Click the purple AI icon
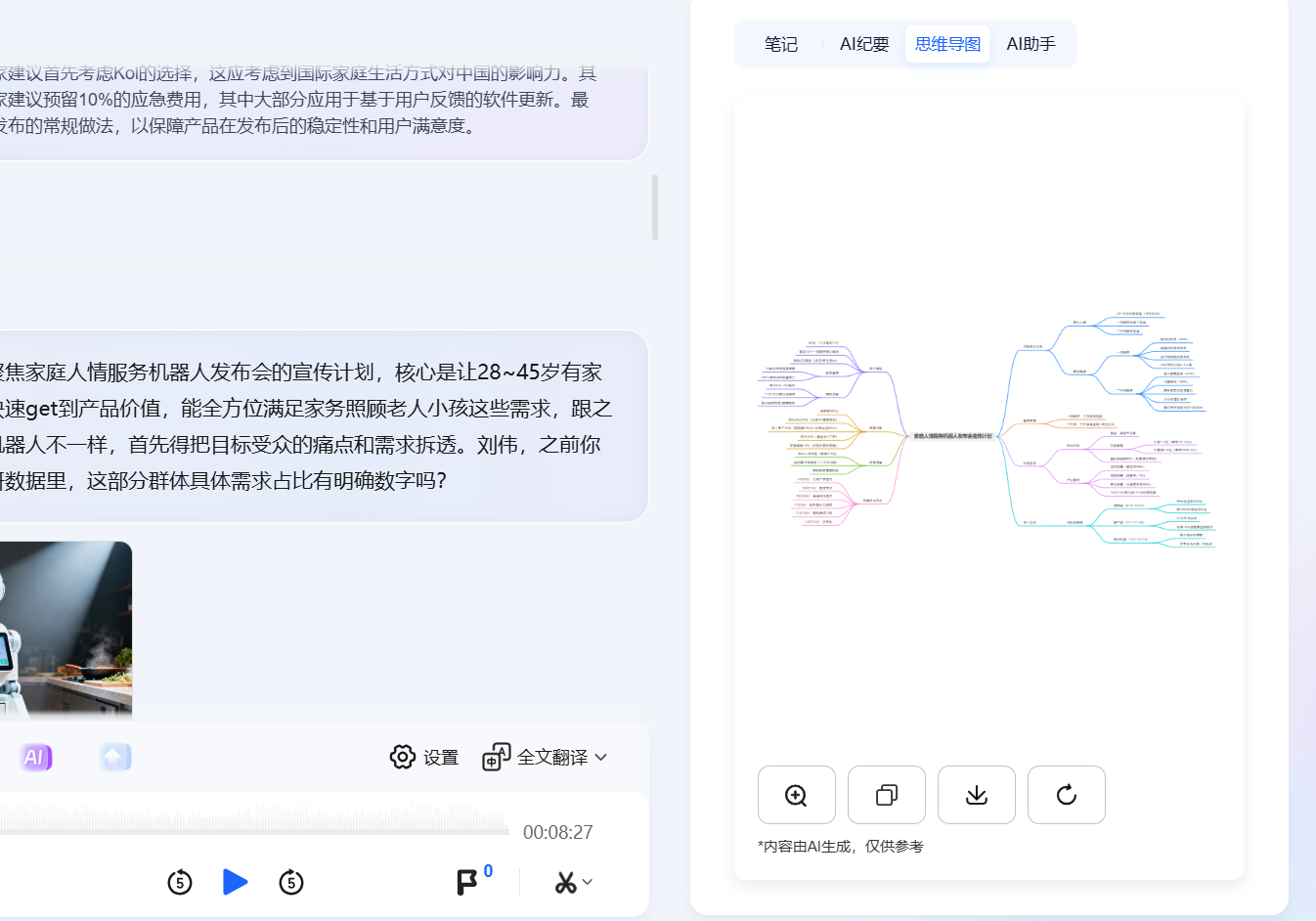The width and height of the screenshot is (1316, 921). click(x=35, y=757)
